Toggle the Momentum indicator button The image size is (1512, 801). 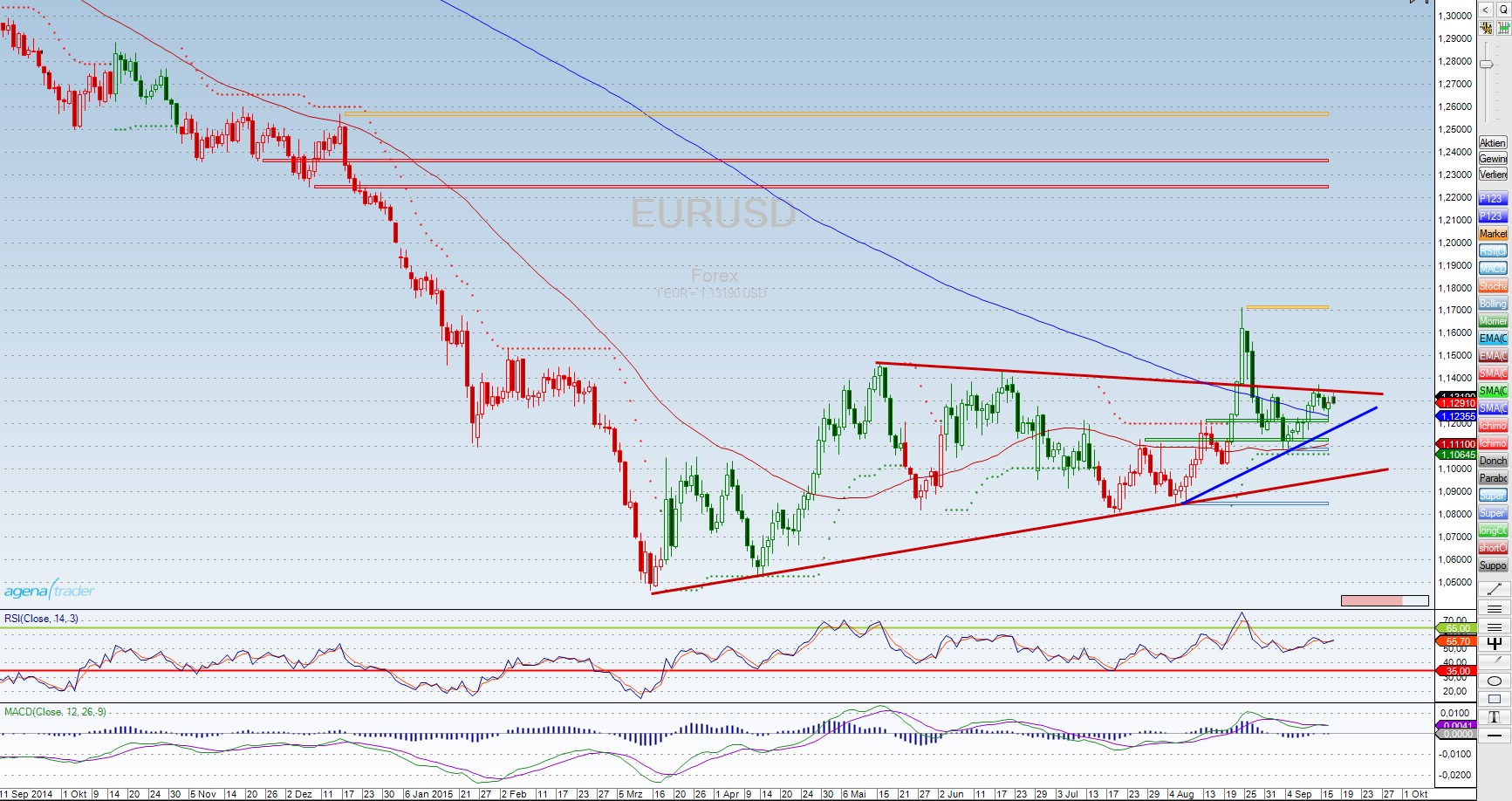point(1493,321)
